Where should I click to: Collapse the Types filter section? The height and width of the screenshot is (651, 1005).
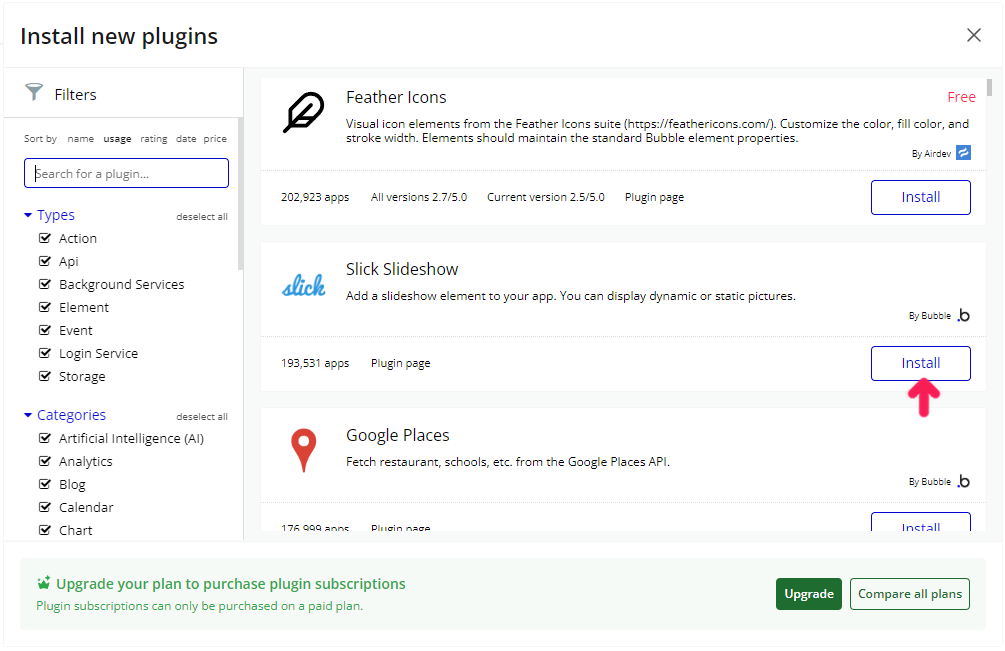pyautogui.click(x=49, y=215)
